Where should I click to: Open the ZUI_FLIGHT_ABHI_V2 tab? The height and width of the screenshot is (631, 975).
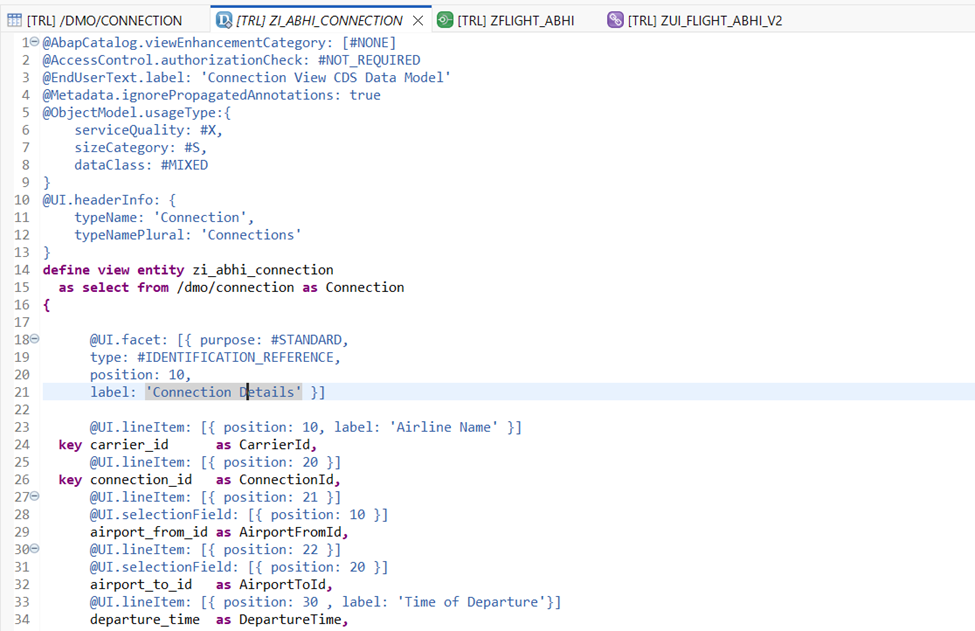699,20
